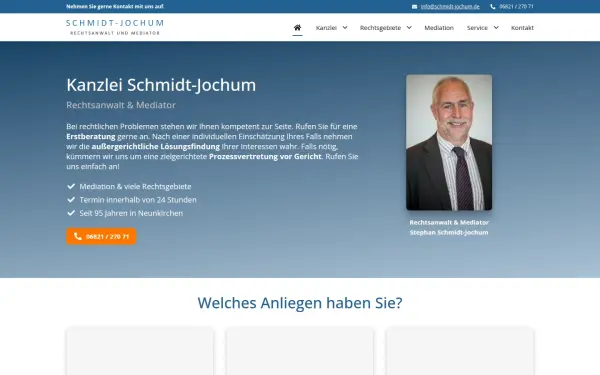Image resolution: width=600 pixels, height=375 pixels.
Task: Click the top bar phone number 06821 / 270 71
Action: [x=516, y=7]
